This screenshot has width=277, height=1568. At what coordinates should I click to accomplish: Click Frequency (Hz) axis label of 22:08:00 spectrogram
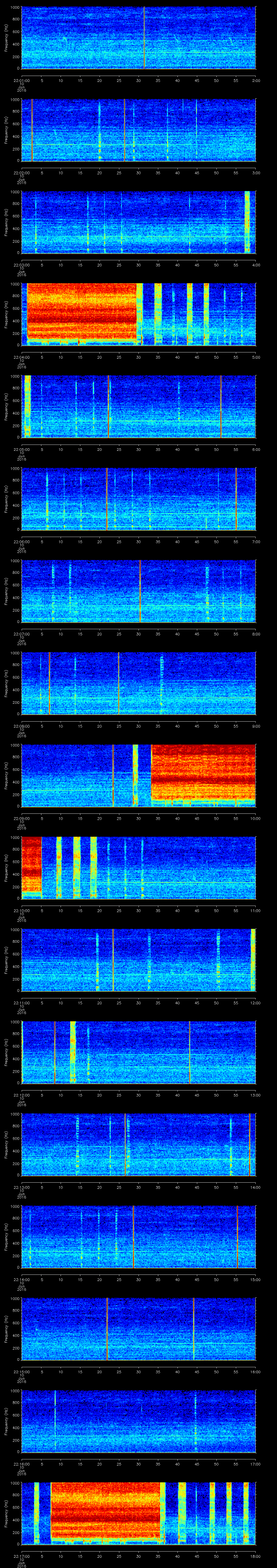[6, 683]
